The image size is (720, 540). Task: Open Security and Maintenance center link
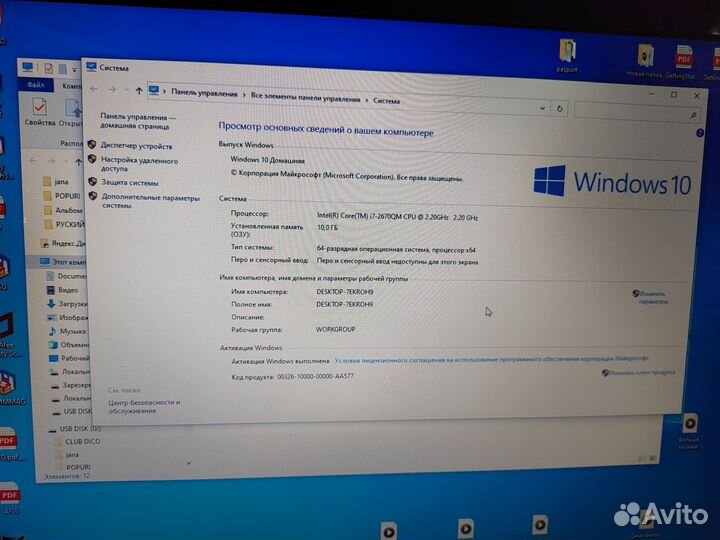click(144, 406)
